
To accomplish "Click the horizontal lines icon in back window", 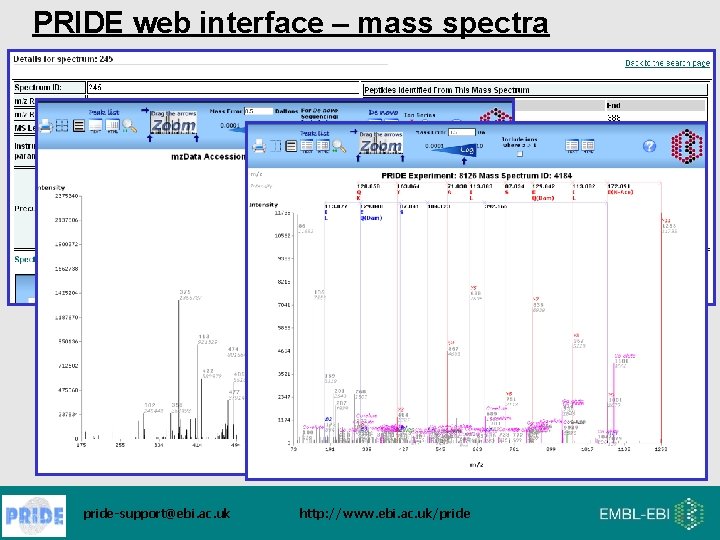I will tap(79, 125).
